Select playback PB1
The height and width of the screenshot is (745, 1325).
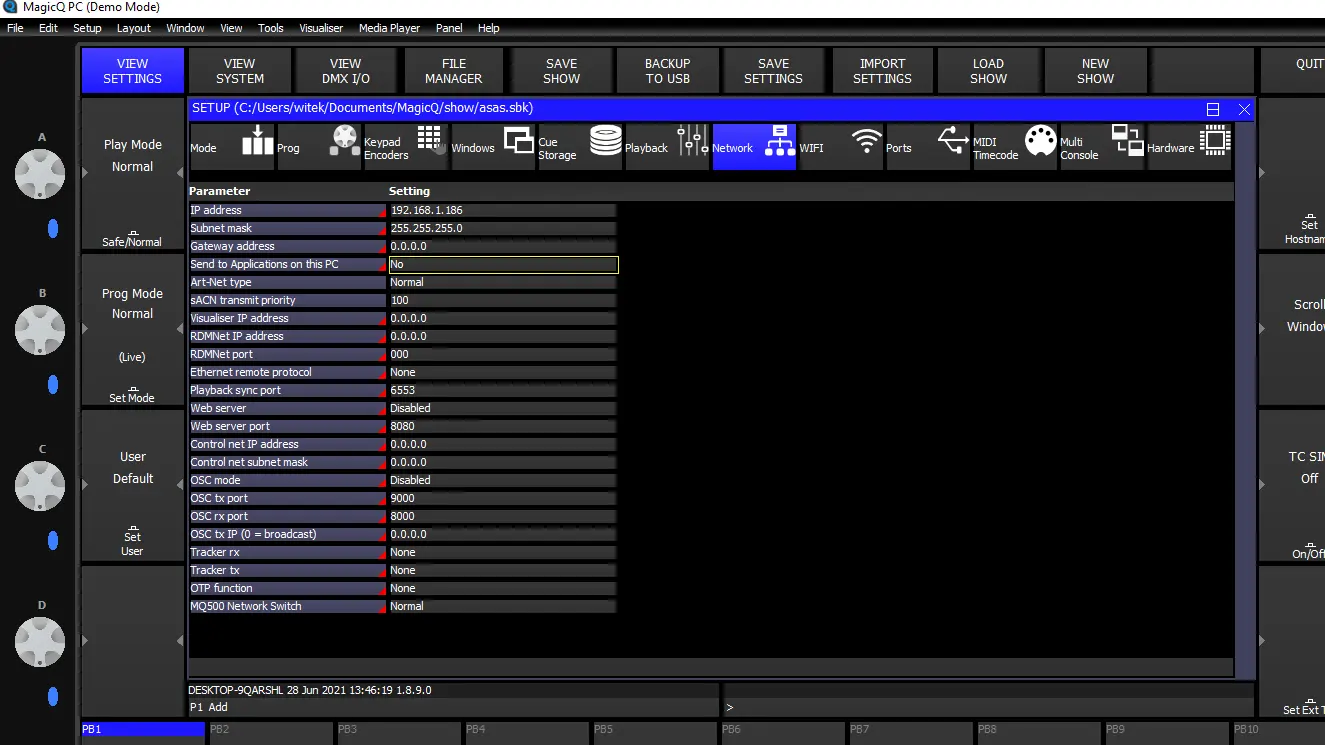143,733
